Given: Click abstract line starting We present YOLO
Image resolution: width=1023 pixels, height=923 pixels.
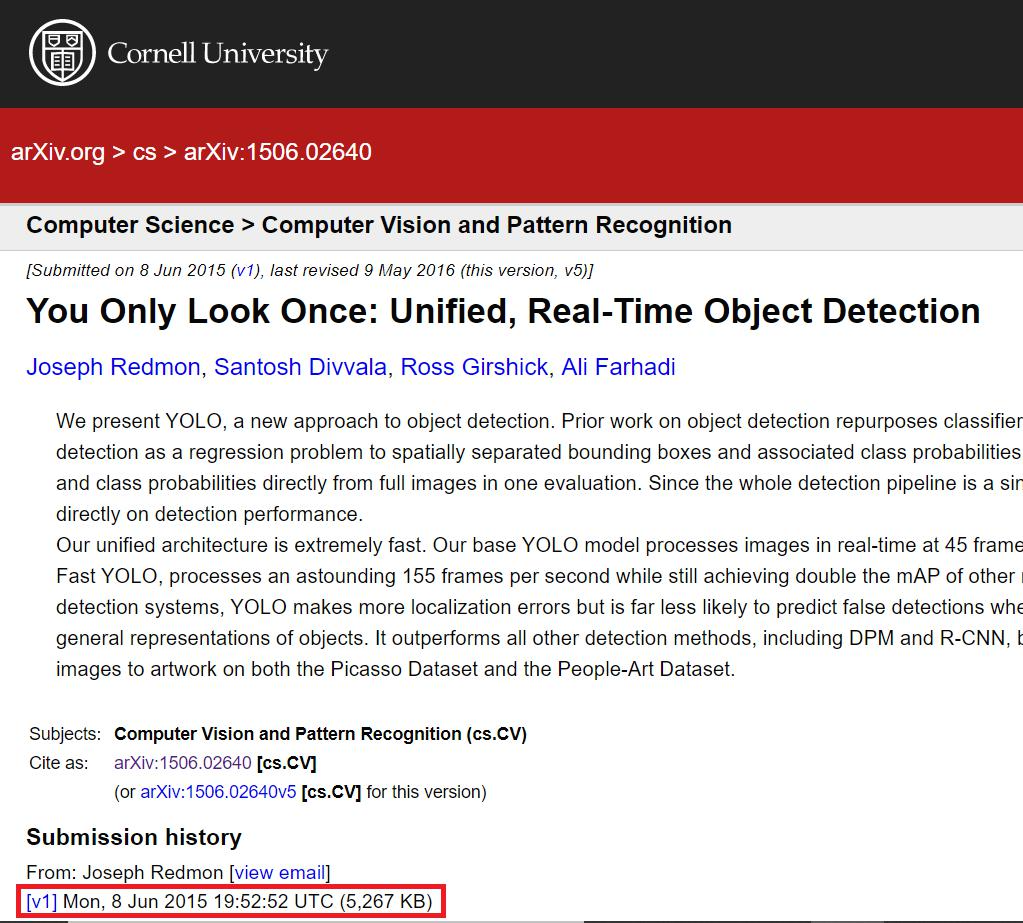Looking at the screenshot, I should [x=539, y=421].
